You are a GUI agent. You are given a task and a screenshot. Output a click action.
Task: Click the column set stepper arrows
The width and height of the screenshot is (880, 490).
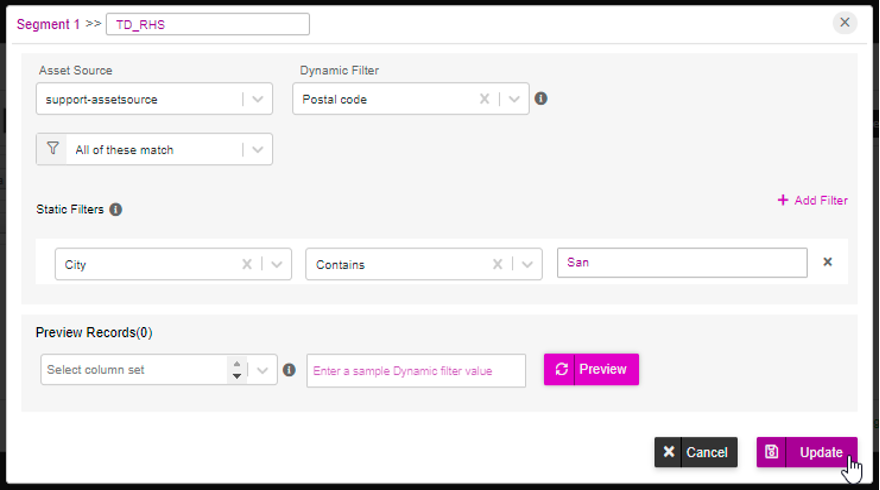[237, 370]
